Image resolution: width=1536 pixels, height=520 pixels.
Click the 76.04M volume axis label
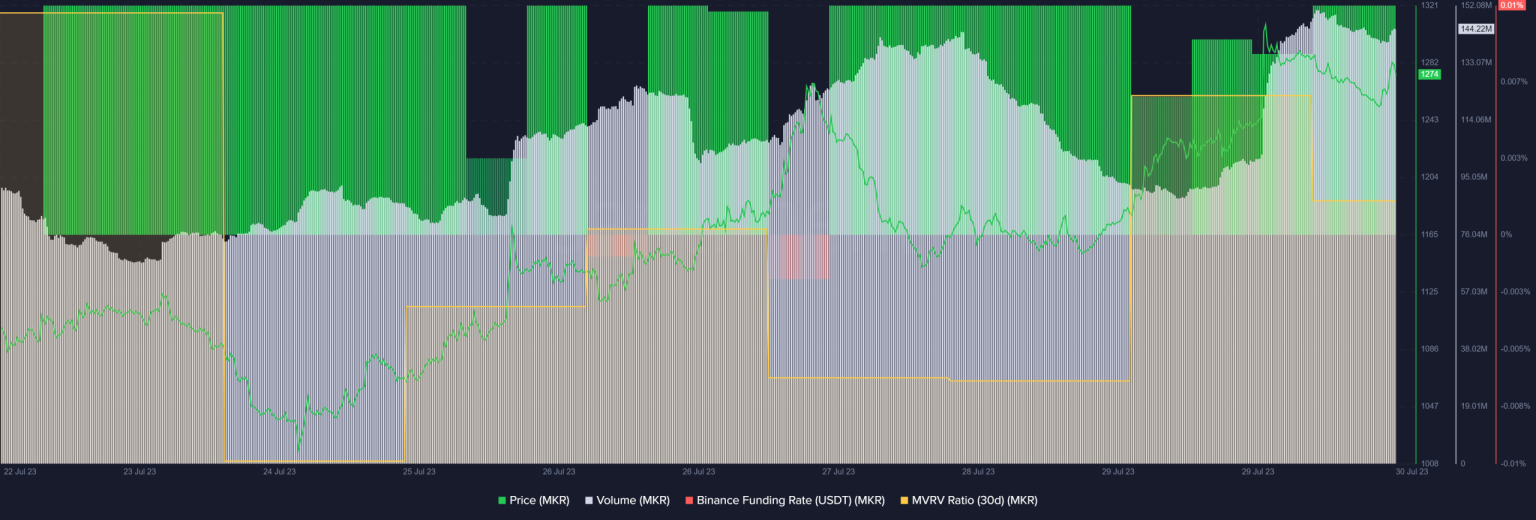tap(1475, 235)
